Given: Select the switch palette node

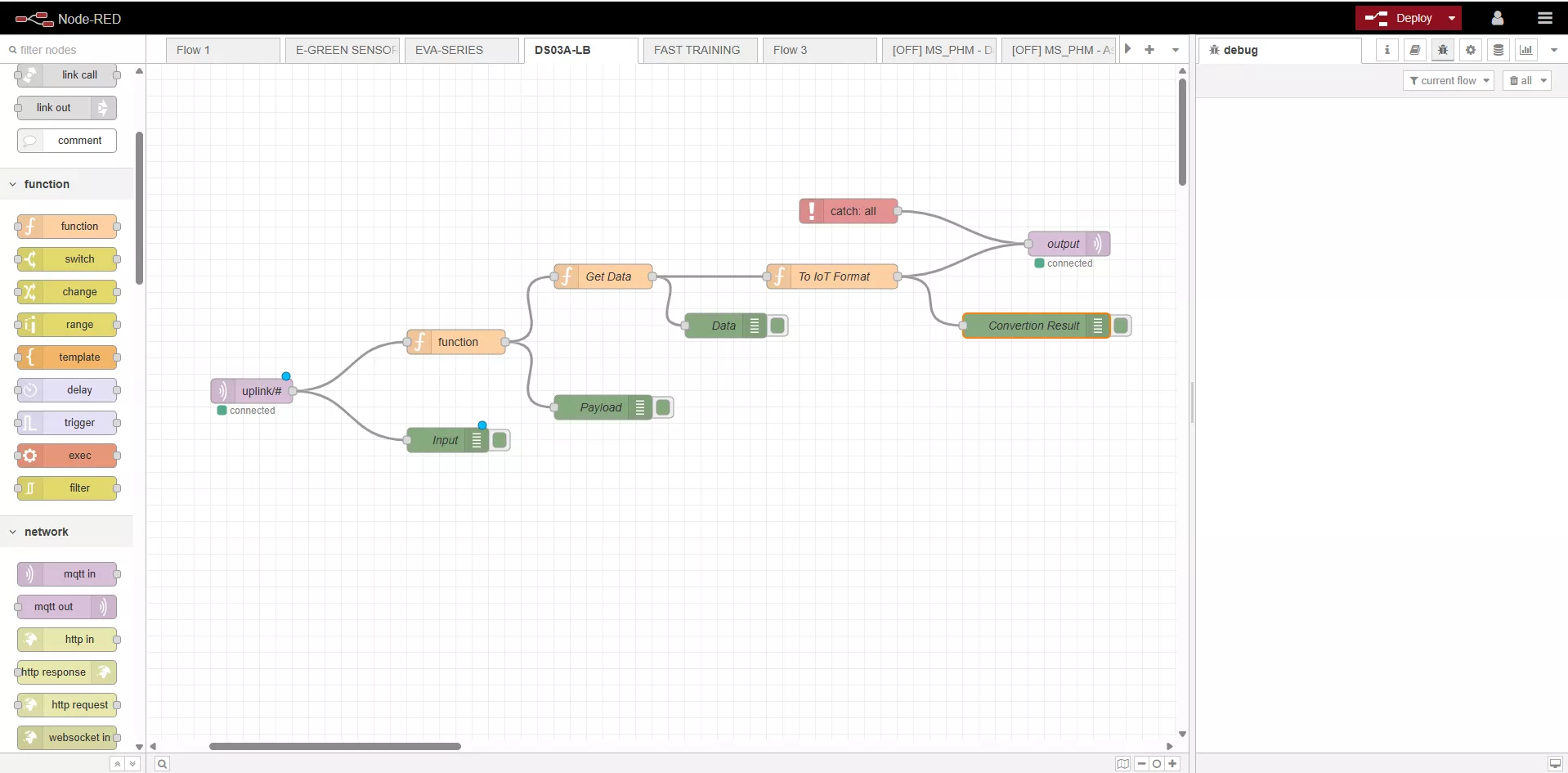Looking at the screenshot, I should coord(67,259).
